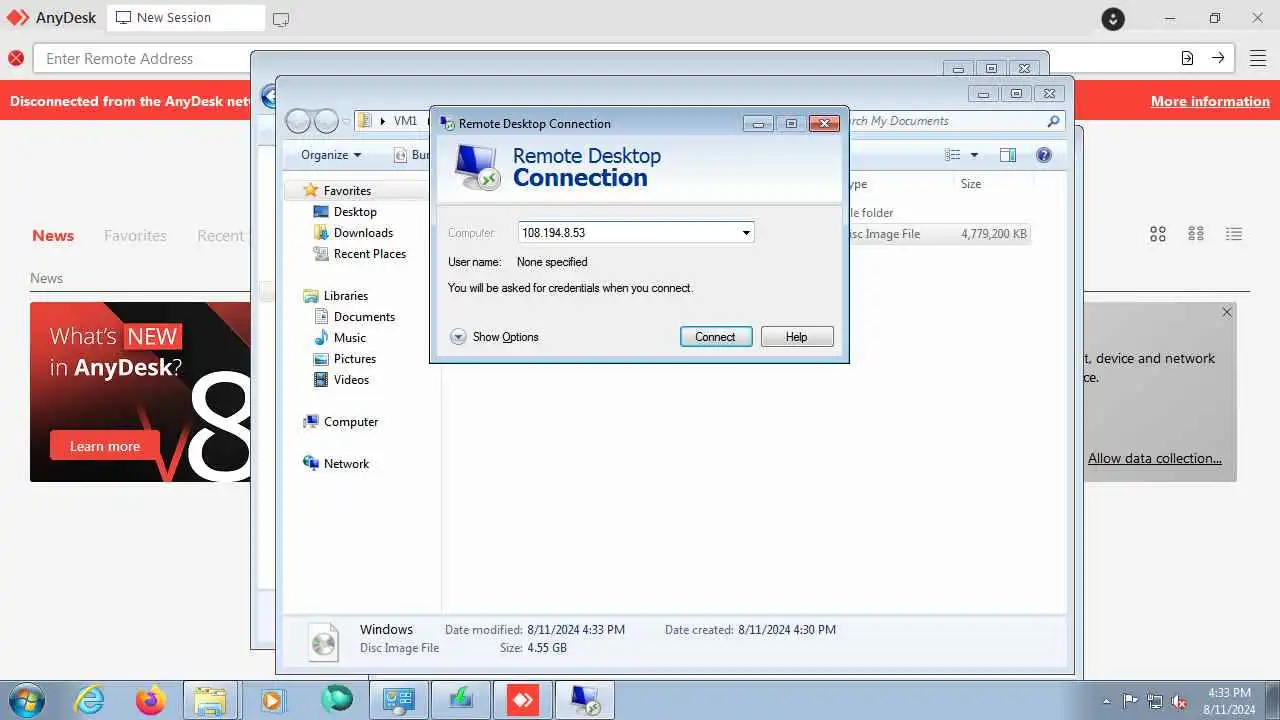Viewport: 1280px width, 720px height.
Task: Change your view icon in Explorer toolbar
Action: coord(953,155)
